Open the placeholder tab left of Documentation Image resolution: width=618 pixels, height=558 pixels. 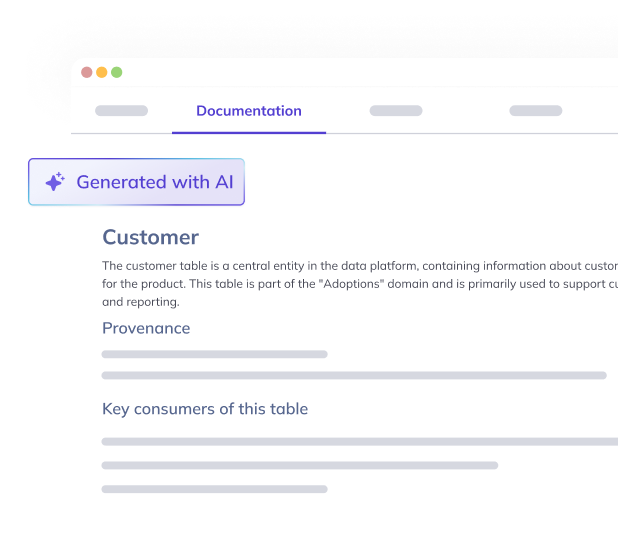(121, 111)
